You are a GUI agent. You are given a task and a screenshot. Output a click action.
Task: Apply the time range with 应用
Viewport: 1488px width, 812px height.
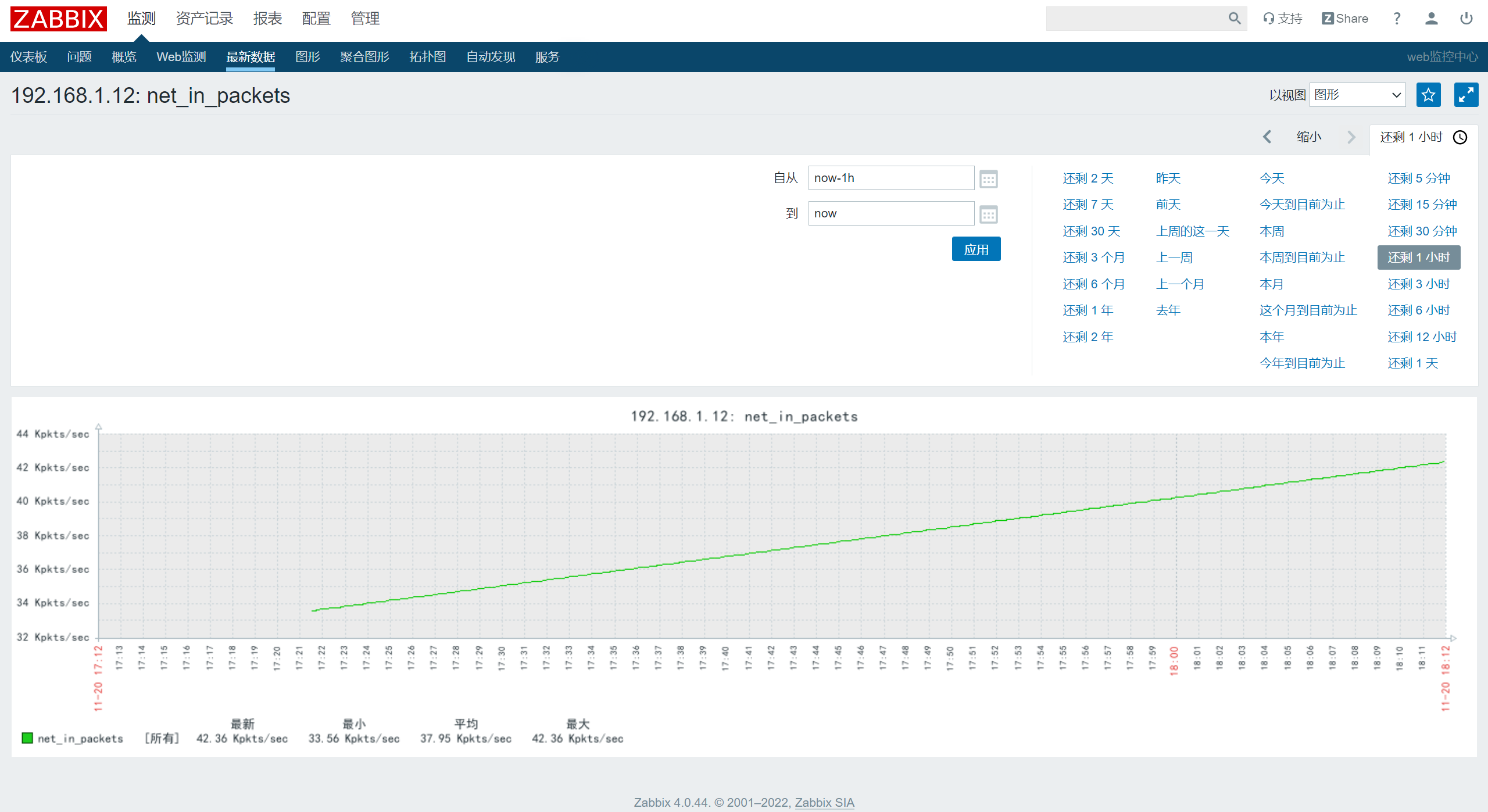[x=976, y=249]
